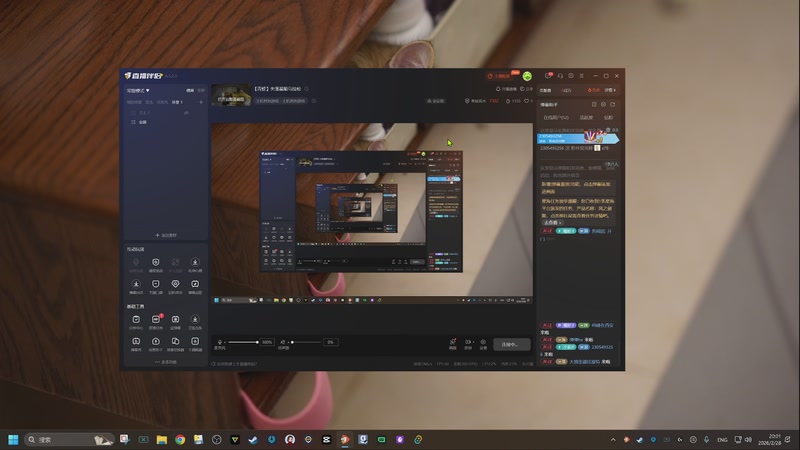800x450 pixels.
Task: Open the first icon in interactive tools second row
Action: click(136, 286)
